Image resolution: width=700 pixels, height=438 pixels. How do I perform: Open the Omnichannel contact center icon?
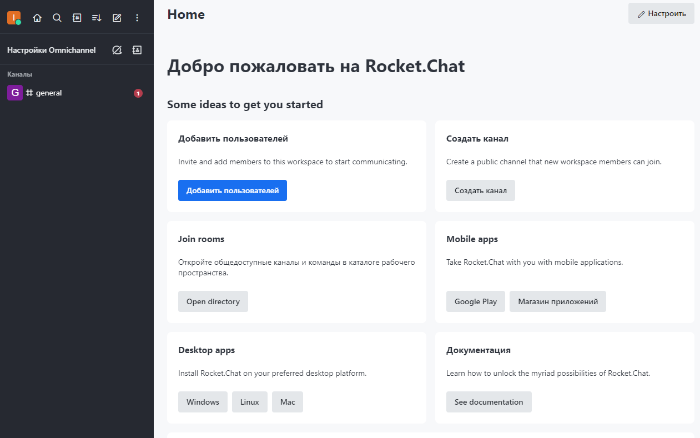(x=137, y=50)
